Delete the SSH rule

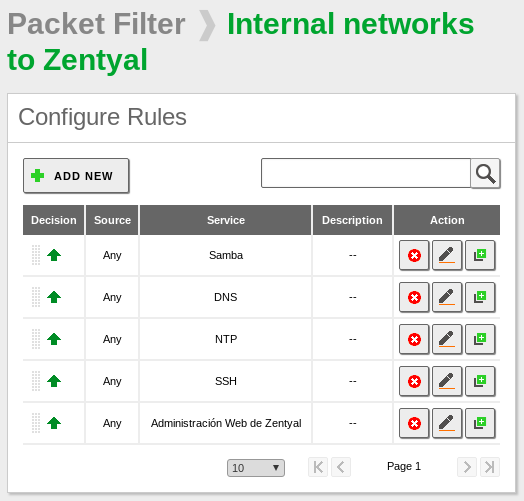tap(414, 381)
